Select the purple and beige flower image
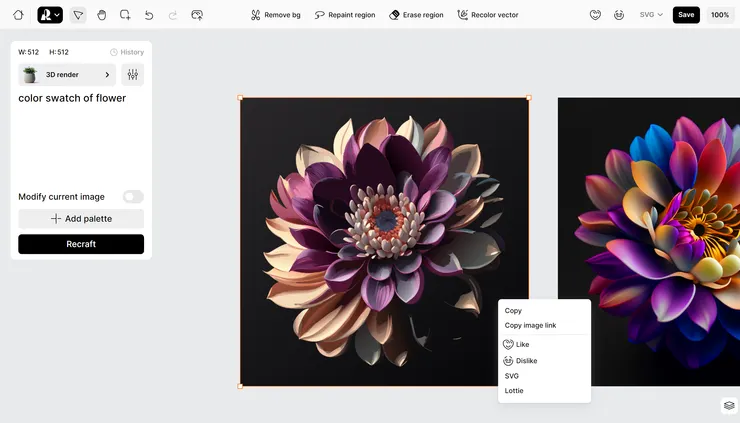 click(385, 242)
